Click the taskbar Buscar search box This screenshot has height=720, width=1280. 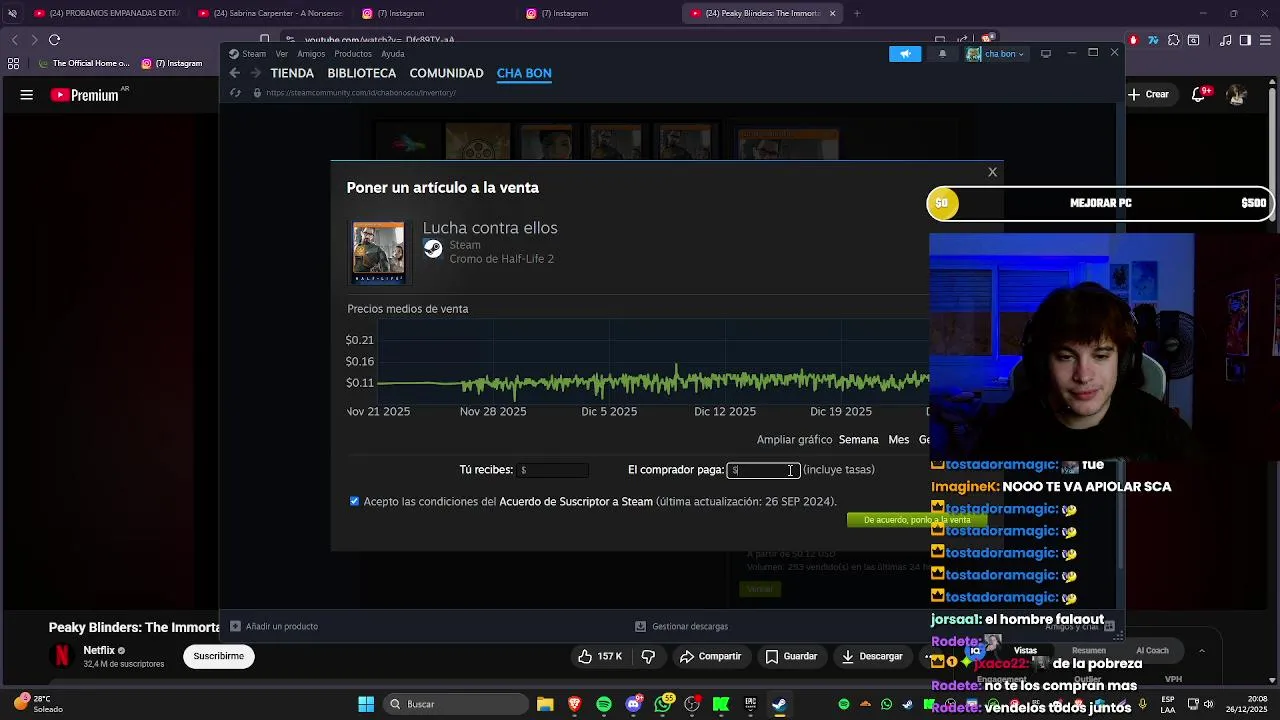455,704
